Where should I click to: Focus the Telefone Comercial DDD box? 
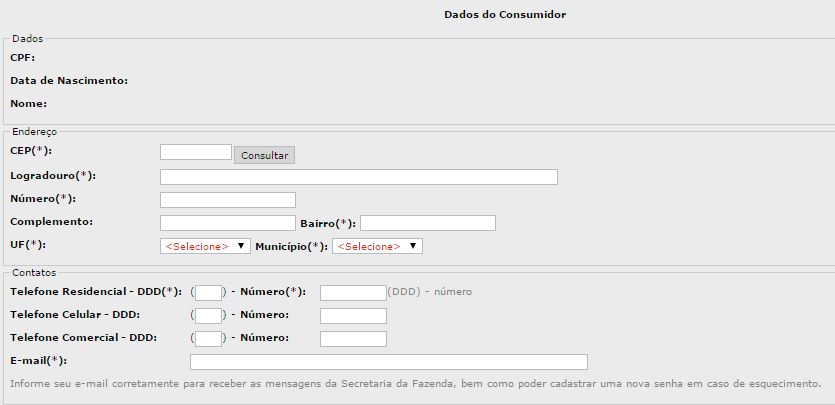[208, 339]
